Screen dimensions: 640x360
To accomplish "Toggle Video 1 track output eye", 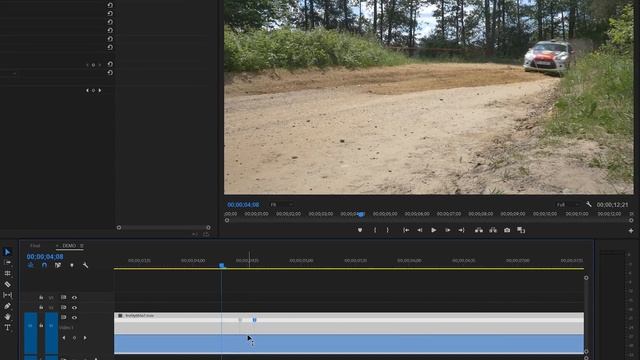I will click(74, 317).
